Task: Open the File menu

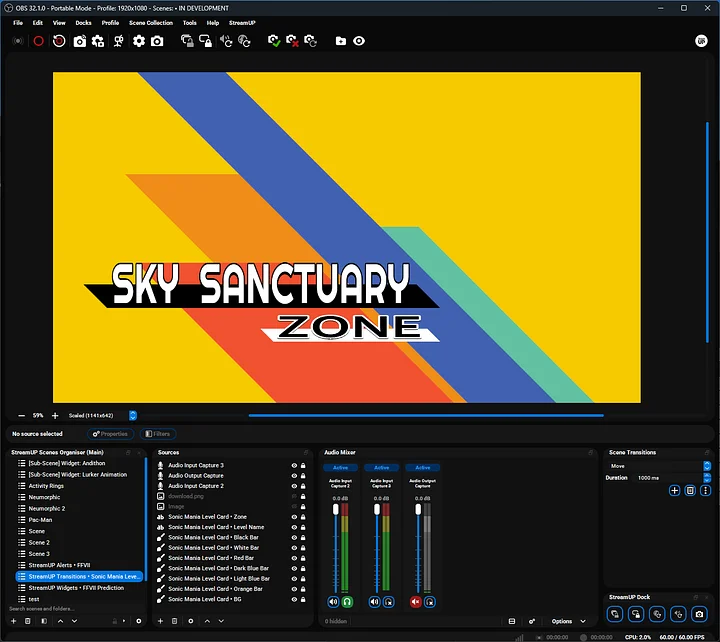Action: (18, 23)
